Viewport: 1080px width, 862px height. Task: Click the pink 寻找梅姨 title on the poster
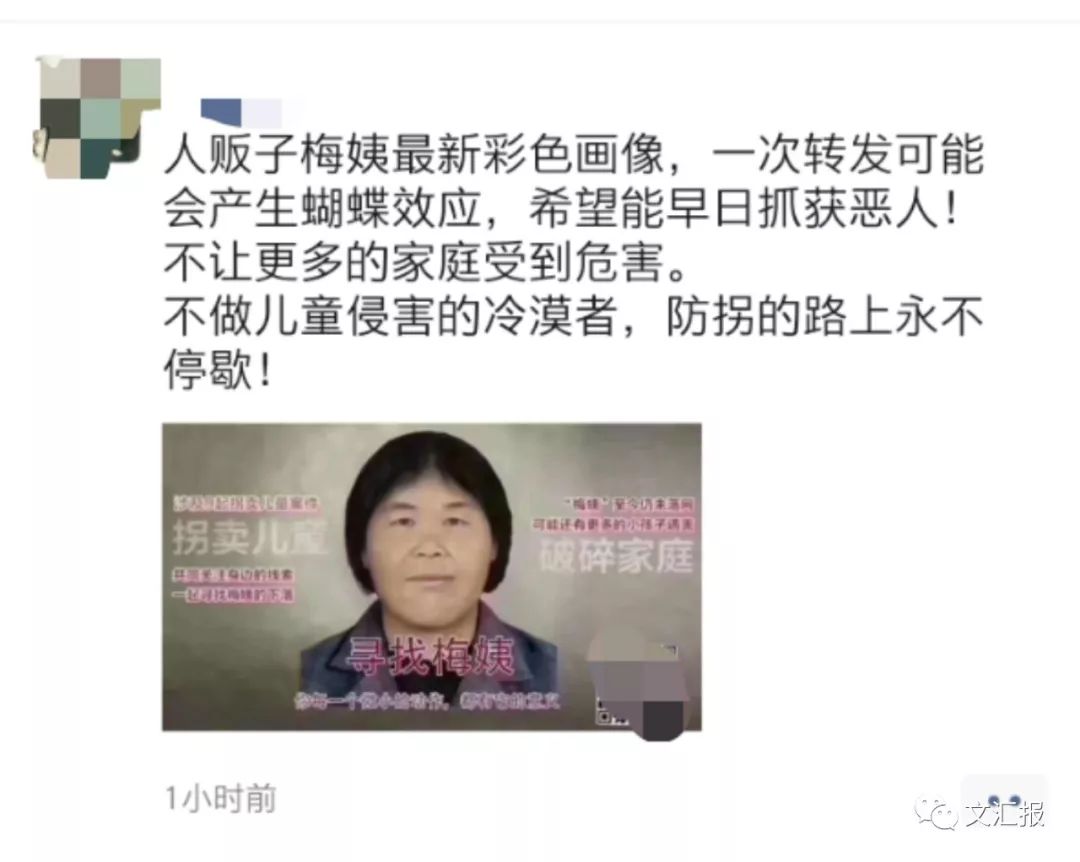pos(430,656)
